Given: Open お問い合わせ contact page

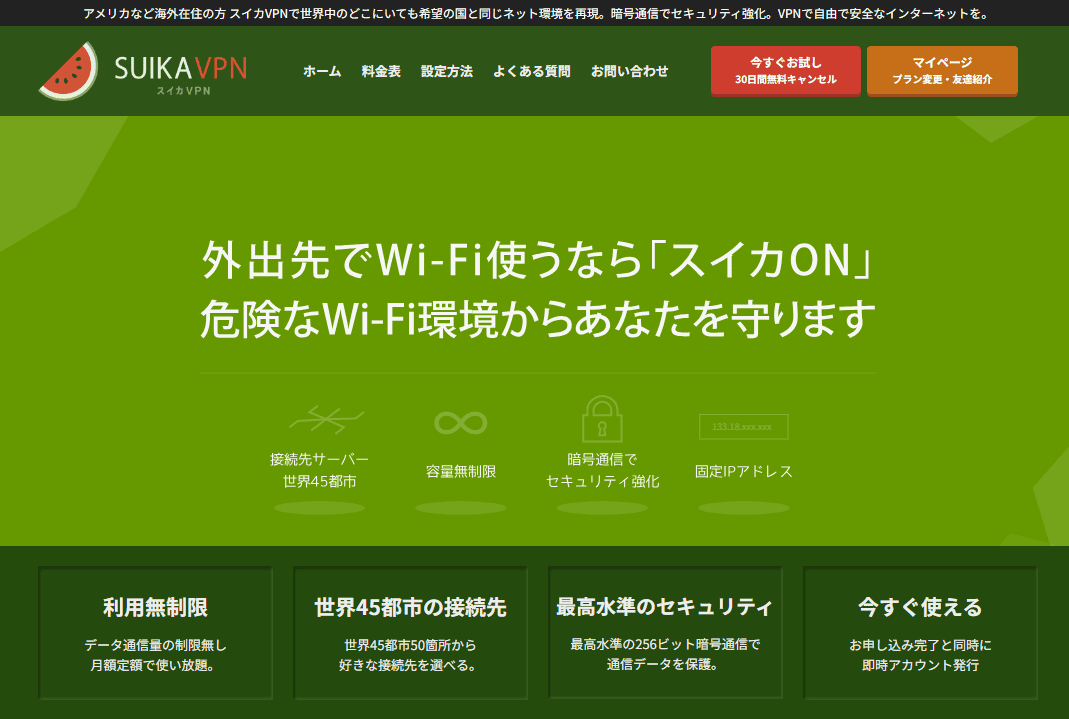Looking at the screenshot, I should click(x=629, y=71).
